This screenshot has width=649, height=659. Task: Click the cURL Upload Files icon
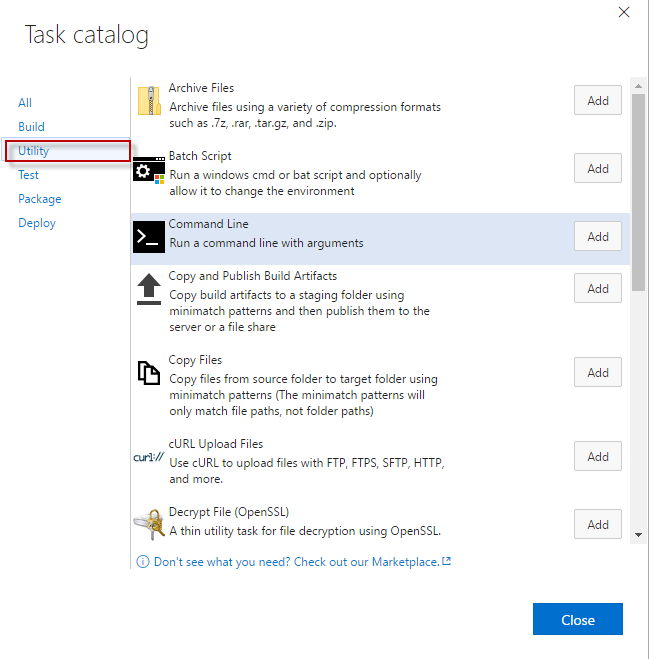[149, 457]
